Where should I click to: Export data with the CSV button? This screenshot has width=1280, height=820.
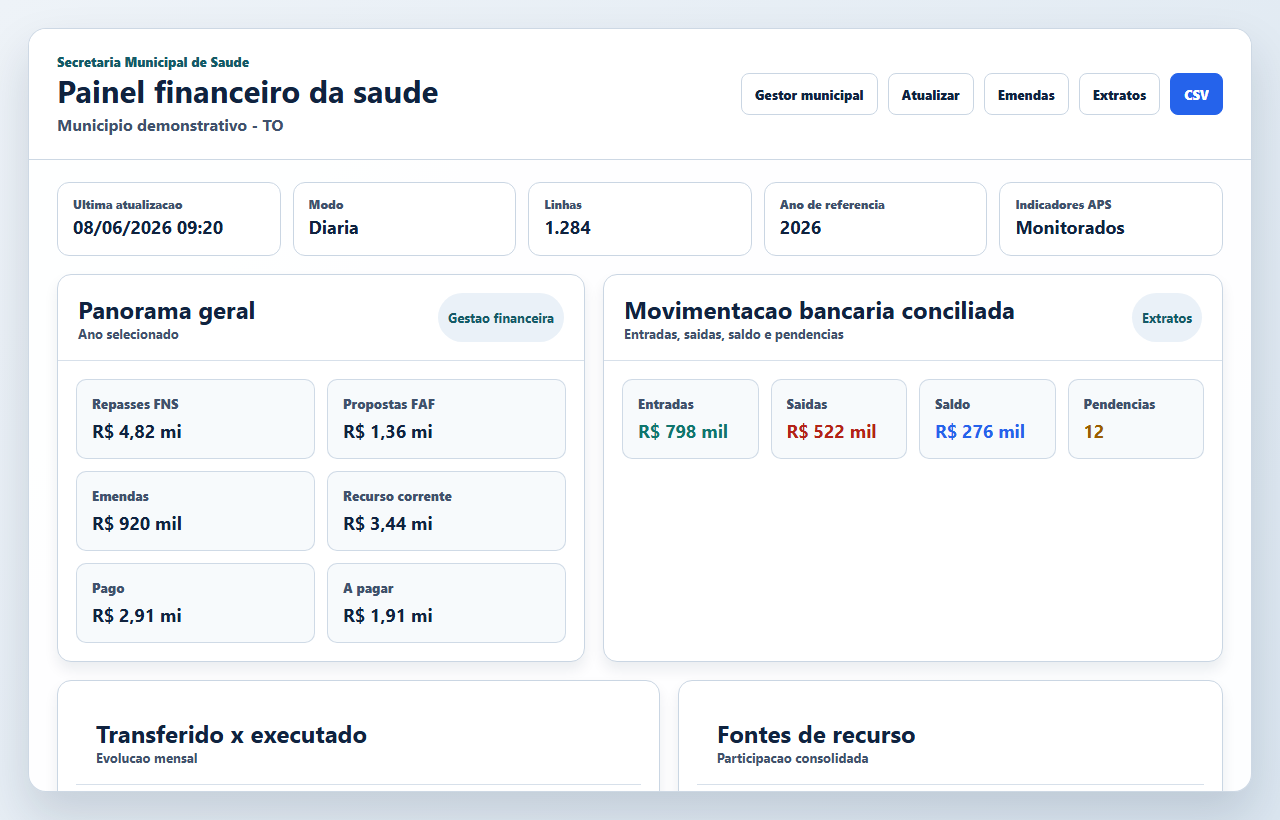point(1196,94)
